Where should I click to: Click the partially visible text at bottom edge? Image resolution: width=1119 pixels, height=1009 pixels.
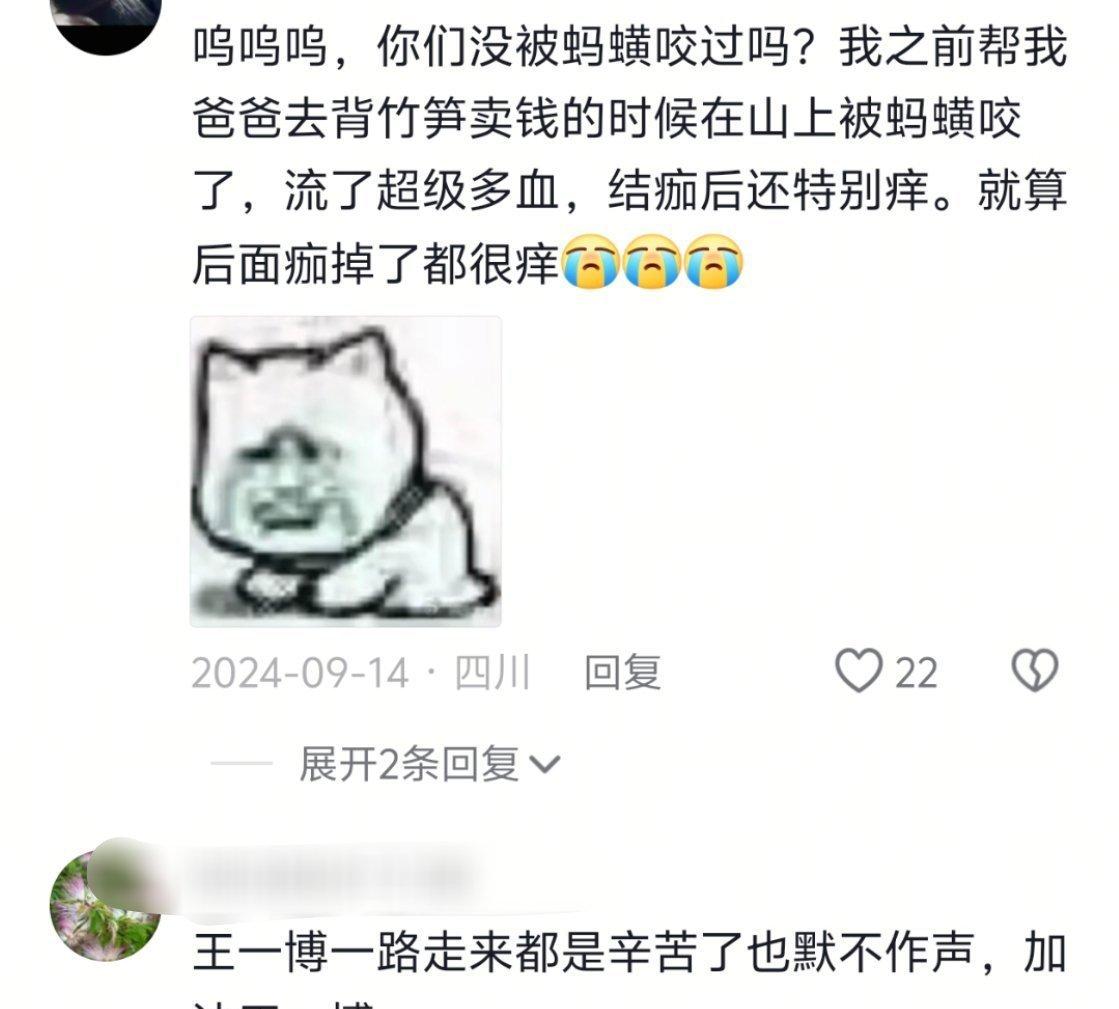285,1003
